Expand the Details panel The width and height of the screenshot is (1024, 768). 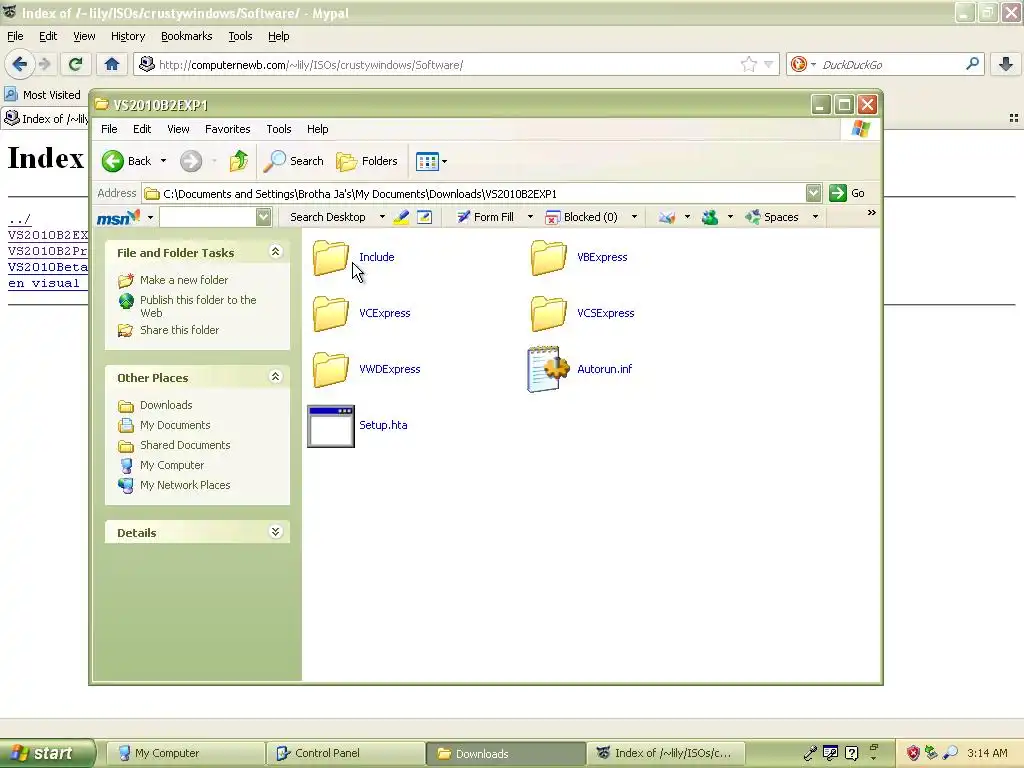[x=276, y=532]
